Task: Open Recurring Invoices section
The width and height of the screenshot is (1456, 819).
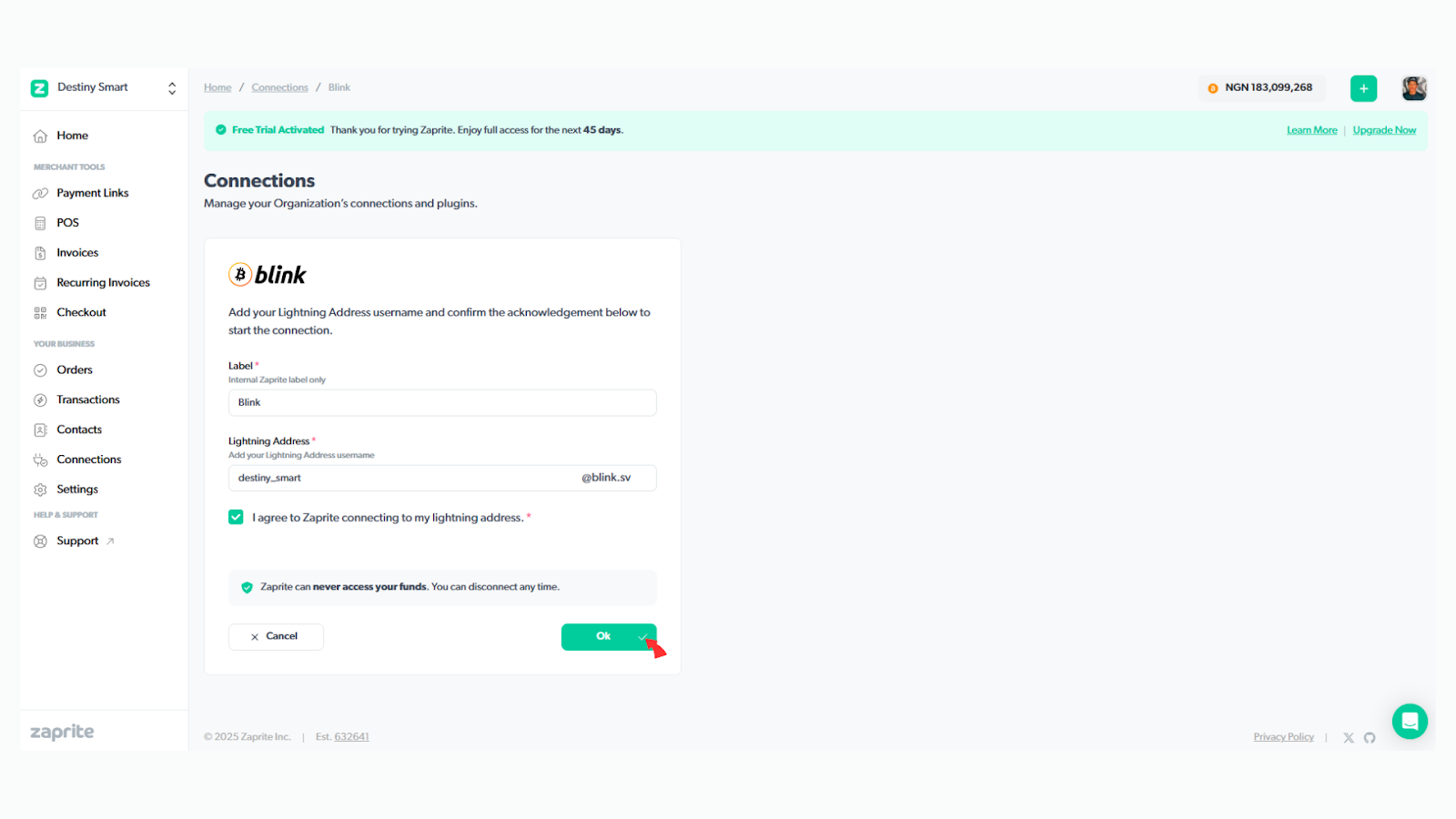Action: (104, 283)
